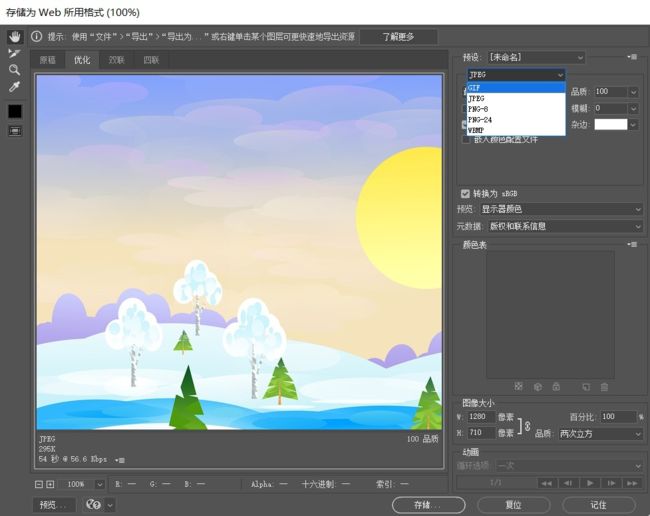Viewport: 650px width, 516px height.
Task: Click the 复位 reset button
Action: coord(514,505)
